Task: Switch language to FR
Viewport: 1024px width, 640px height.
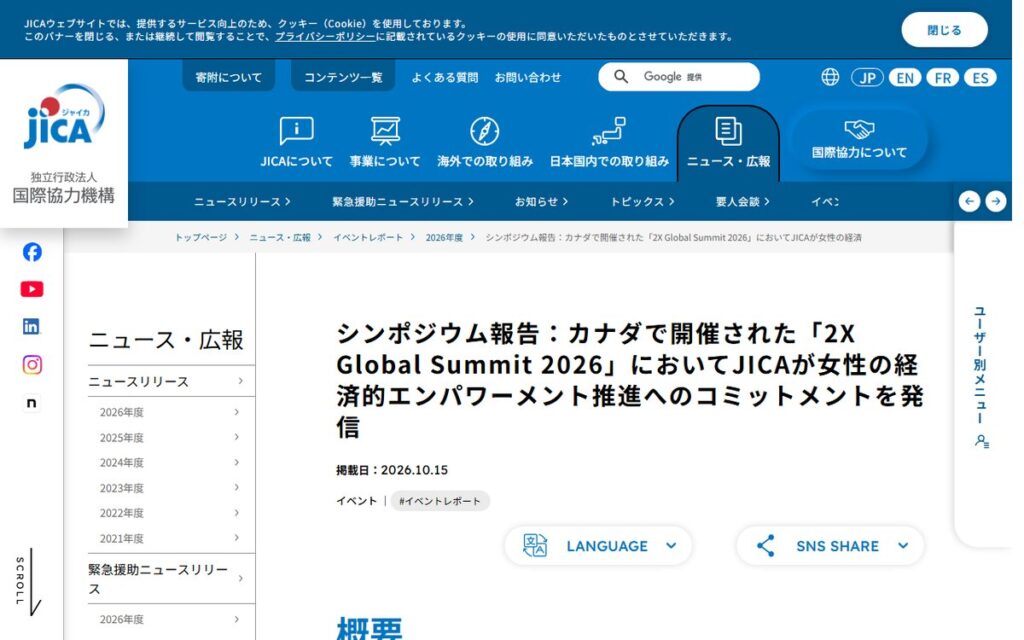Action: click(942, 78)
